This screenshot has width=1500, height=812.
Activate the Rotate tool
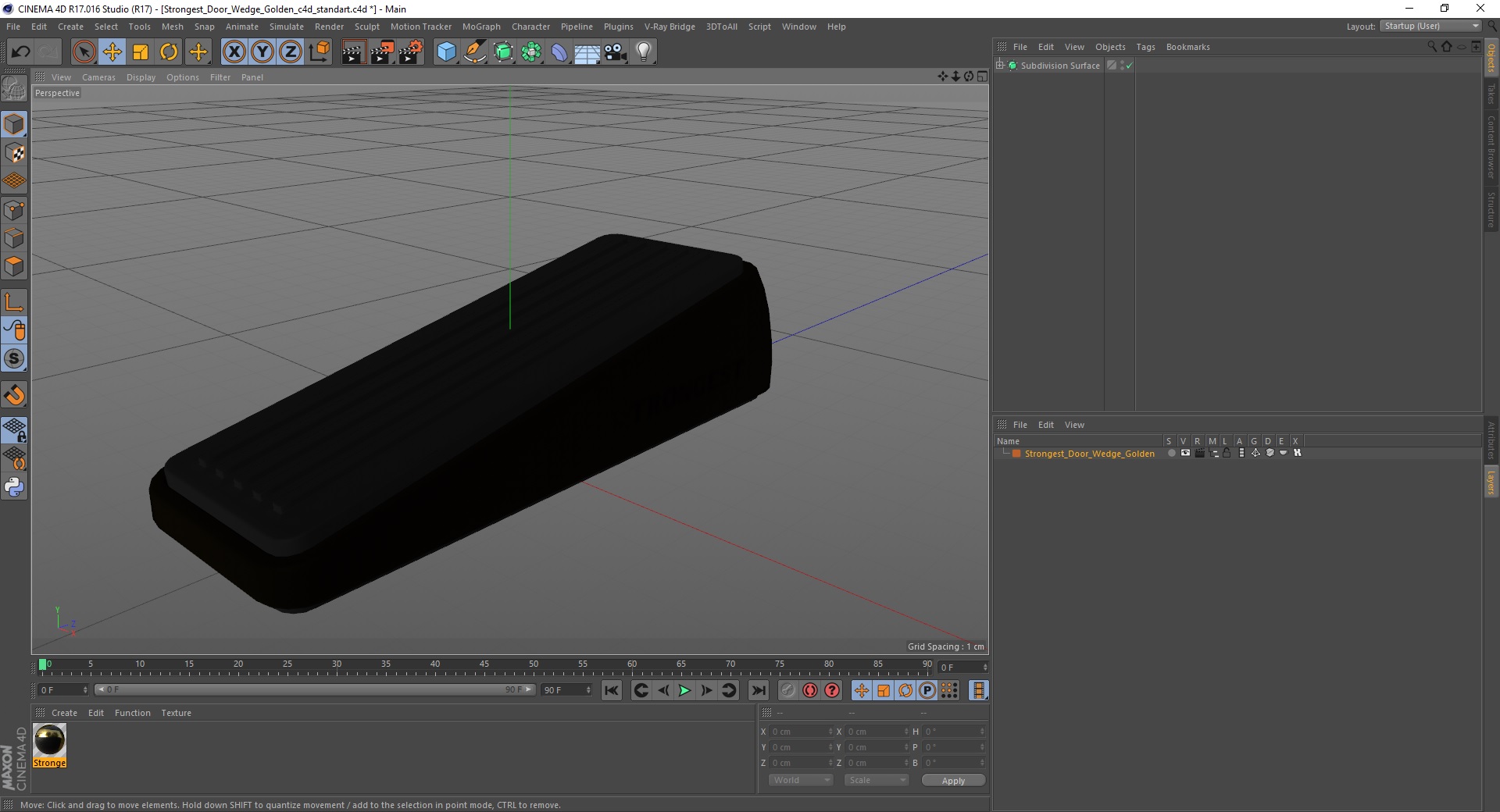[169, 52]
